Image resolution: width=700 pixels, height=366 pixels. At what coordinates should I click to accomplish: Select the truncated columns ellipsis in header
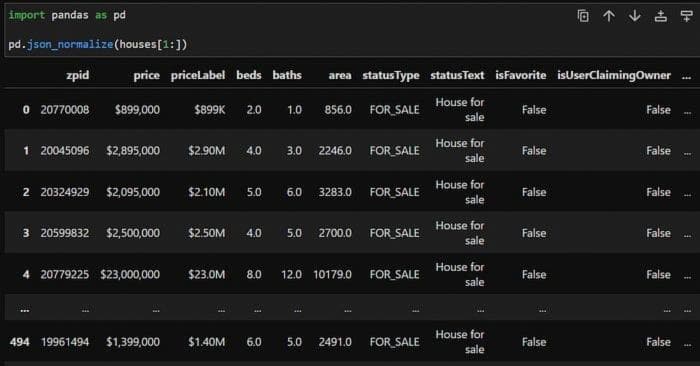click(687, 76)
